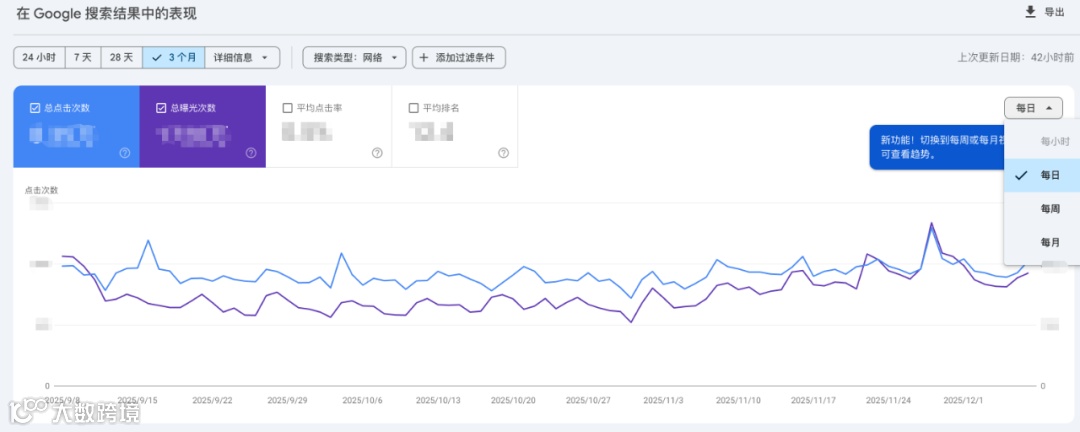
Task: Click help icon on 总点击次数 card
Action: coord(125,153)
